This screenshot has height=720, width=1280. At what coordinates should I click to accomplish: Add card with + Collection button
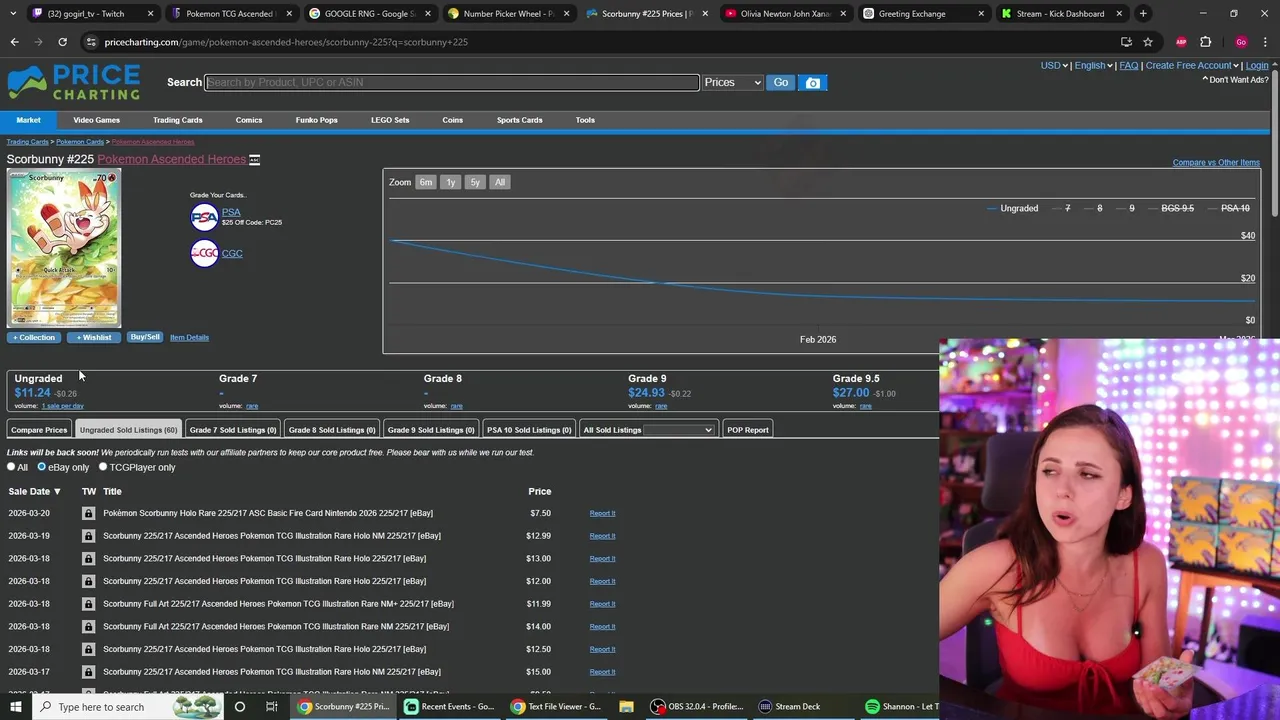34,338
